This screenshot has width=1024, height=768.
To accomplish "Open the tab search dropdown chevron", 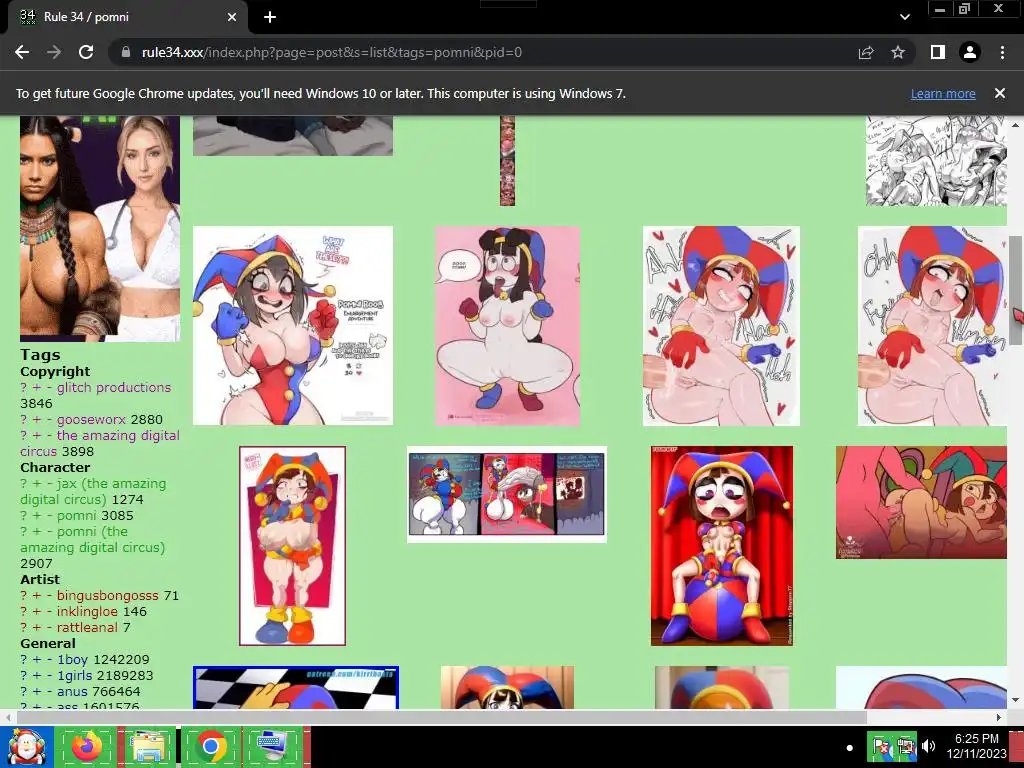I will pos(904,17).
